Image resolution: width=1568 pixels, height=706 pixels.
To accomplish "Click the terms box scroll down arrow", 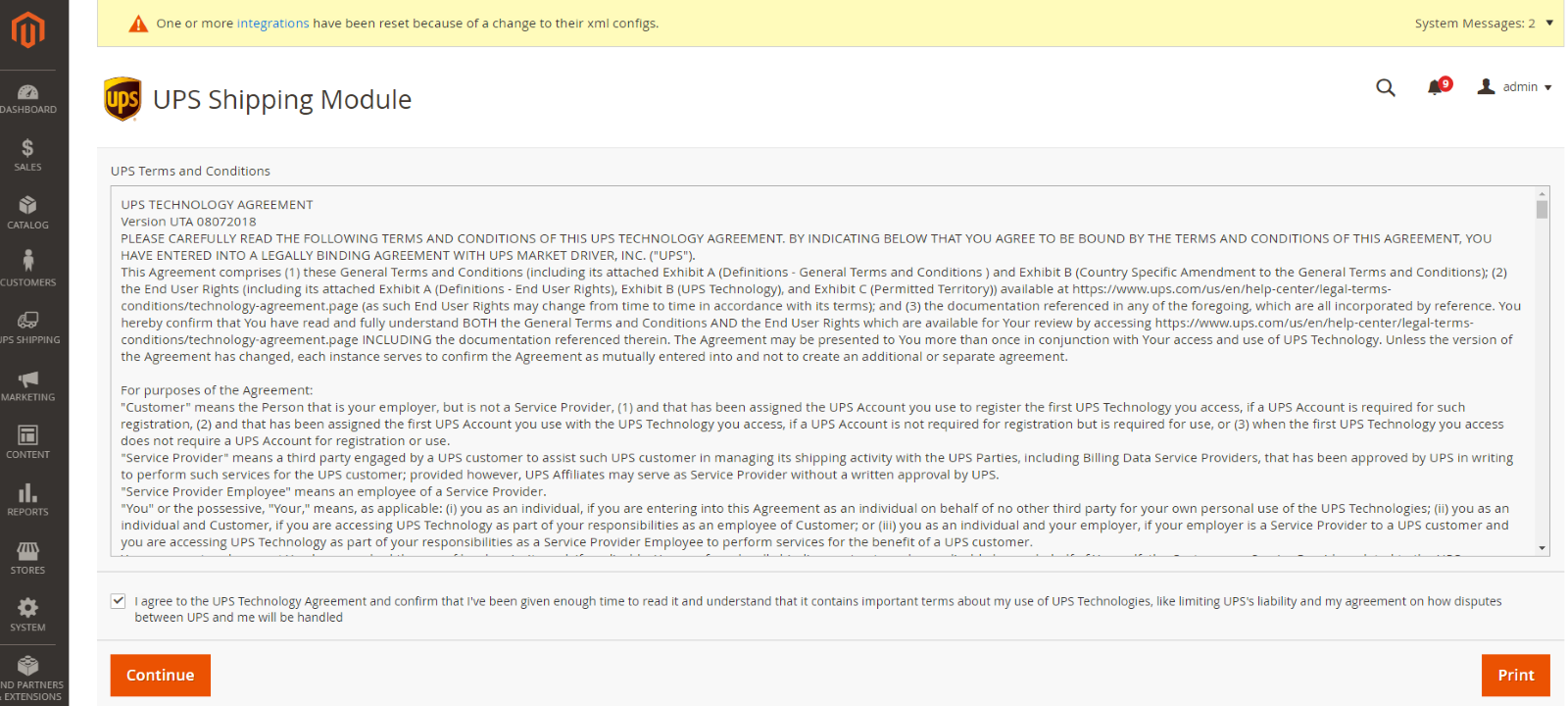I will coord(1543,548).
